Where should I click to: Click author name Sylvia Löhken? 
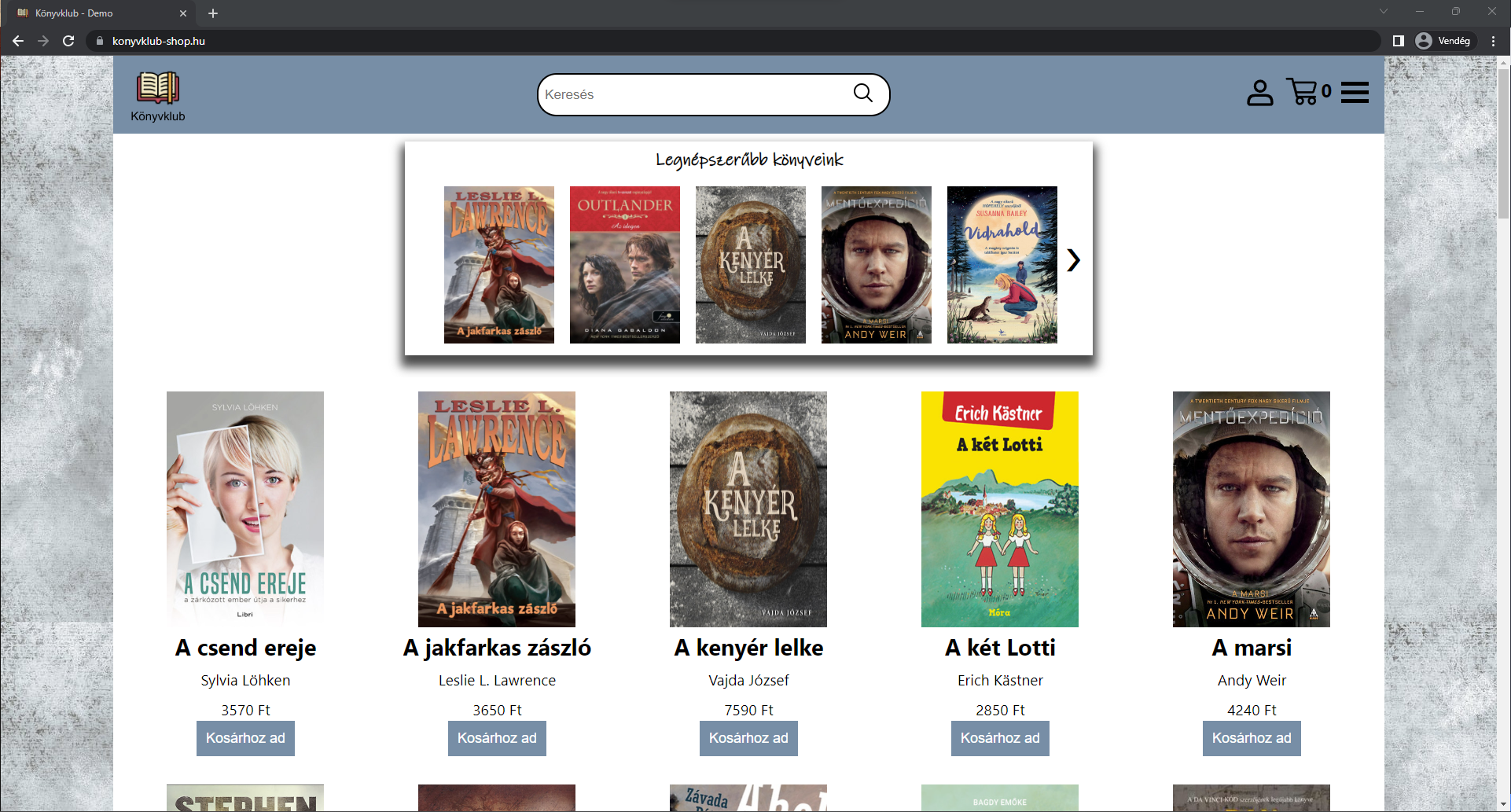(245, 681)
